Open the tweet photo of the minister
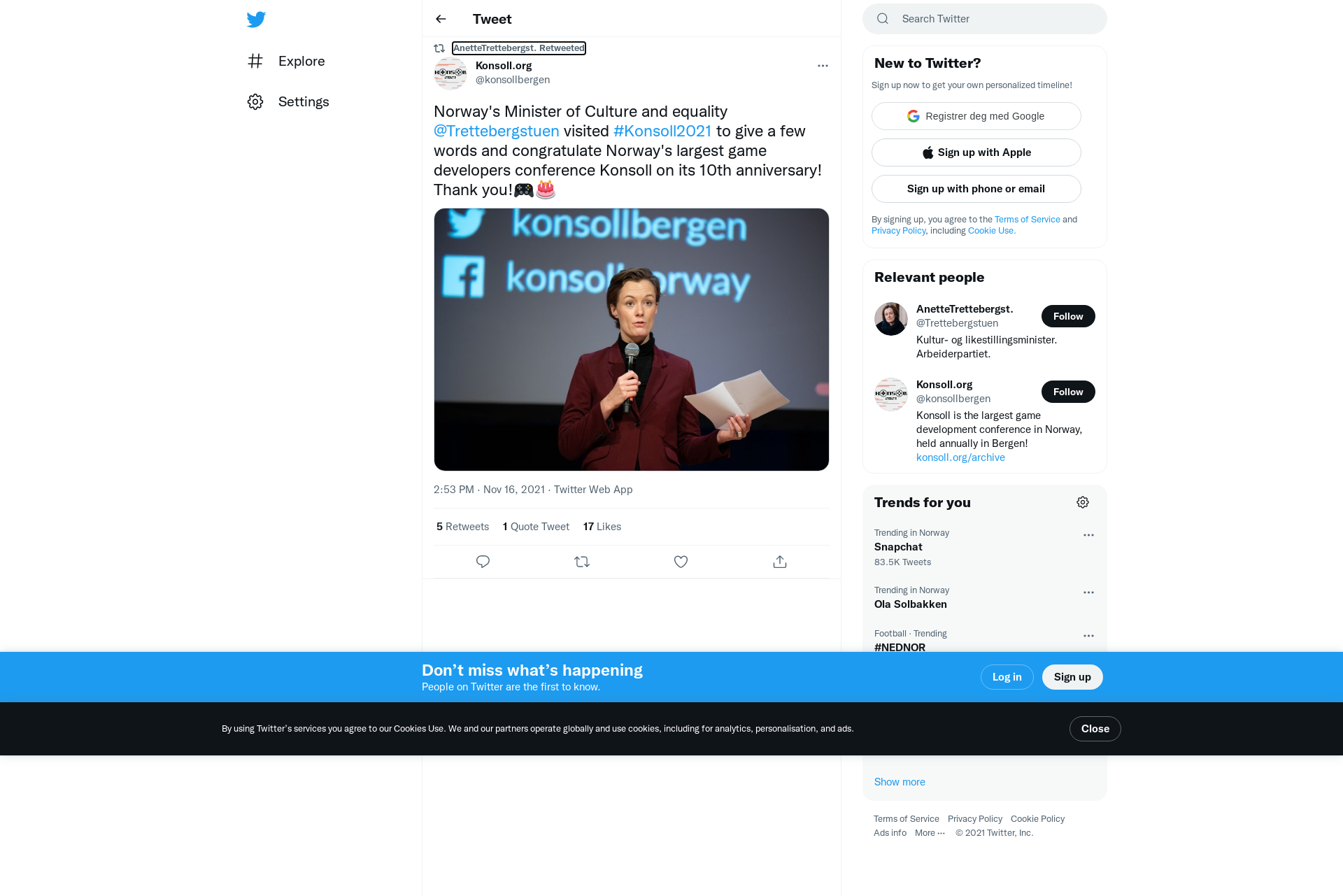 pos(631,339)
